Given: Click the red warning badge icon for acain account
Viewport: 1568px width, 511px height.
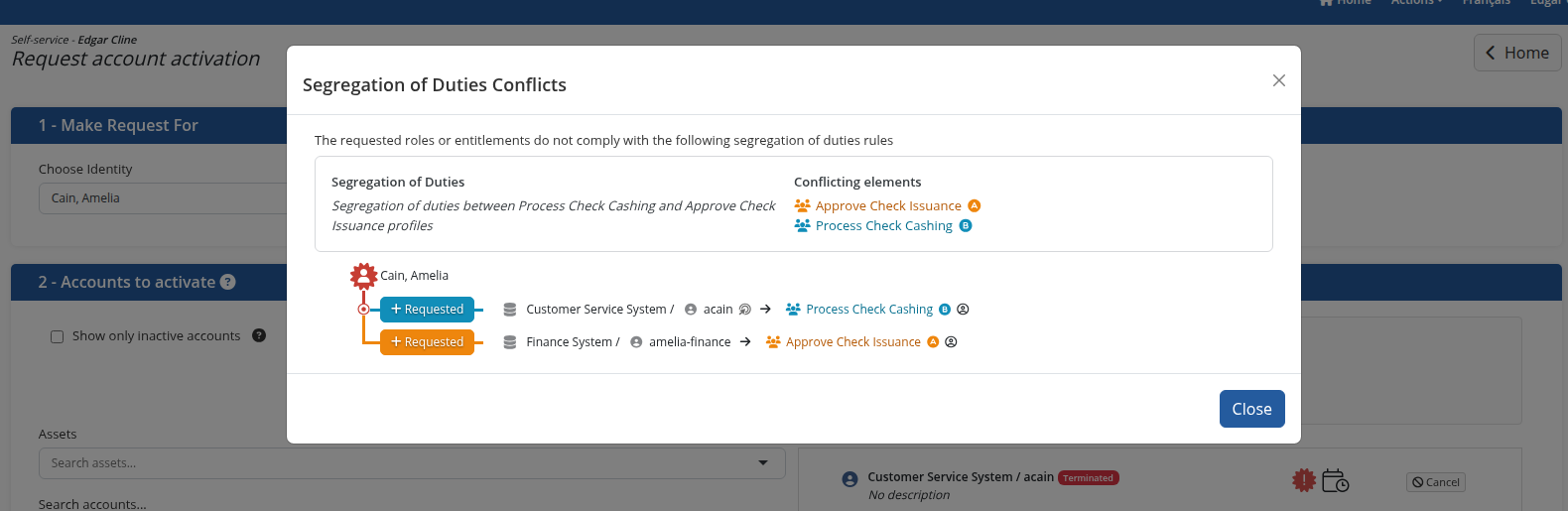Looking at the screenshot, I should 1304,480.
